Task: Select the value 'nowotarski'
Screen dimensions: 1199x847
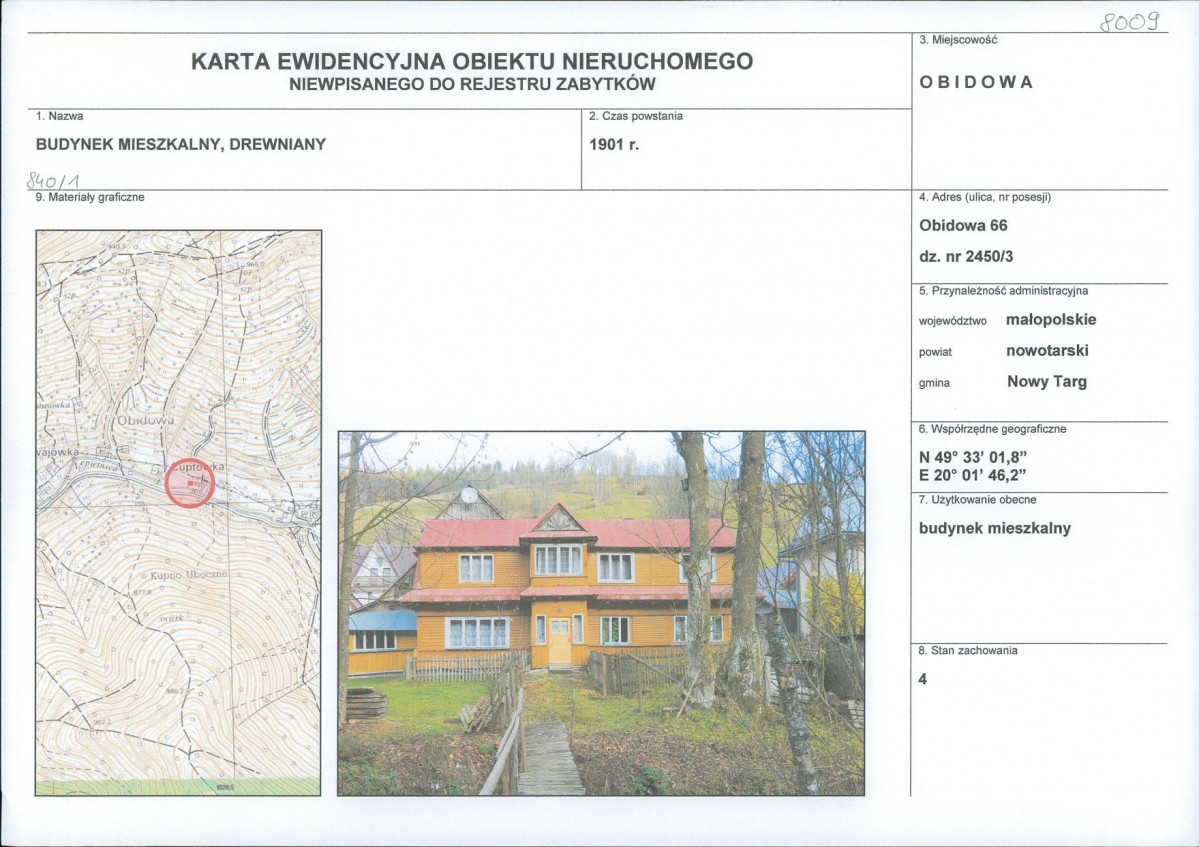Action: [x=1047, y=351]
